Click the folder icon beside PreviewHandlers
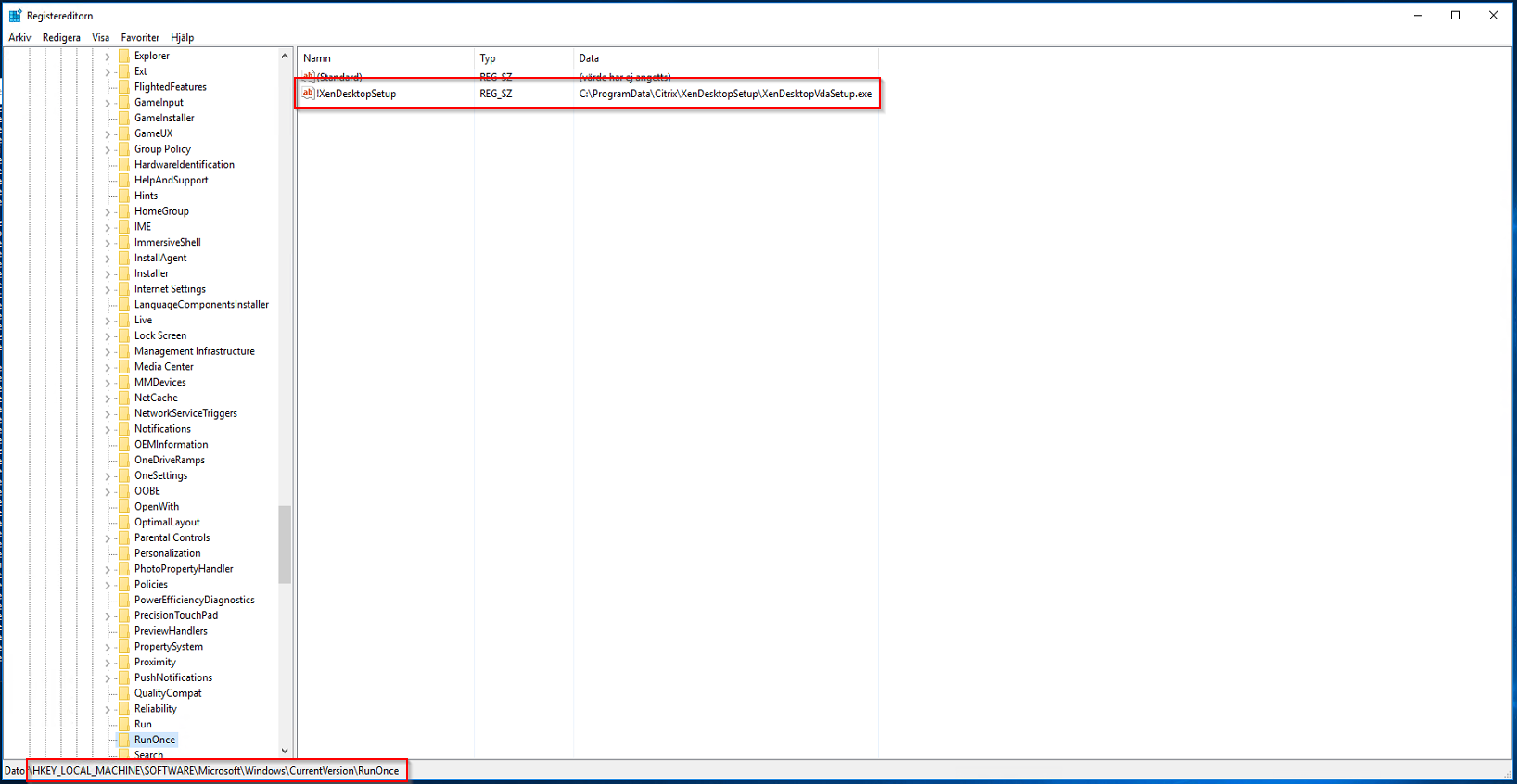The height and width of the screenshot is (784, 1517). [x=124, y=631]
